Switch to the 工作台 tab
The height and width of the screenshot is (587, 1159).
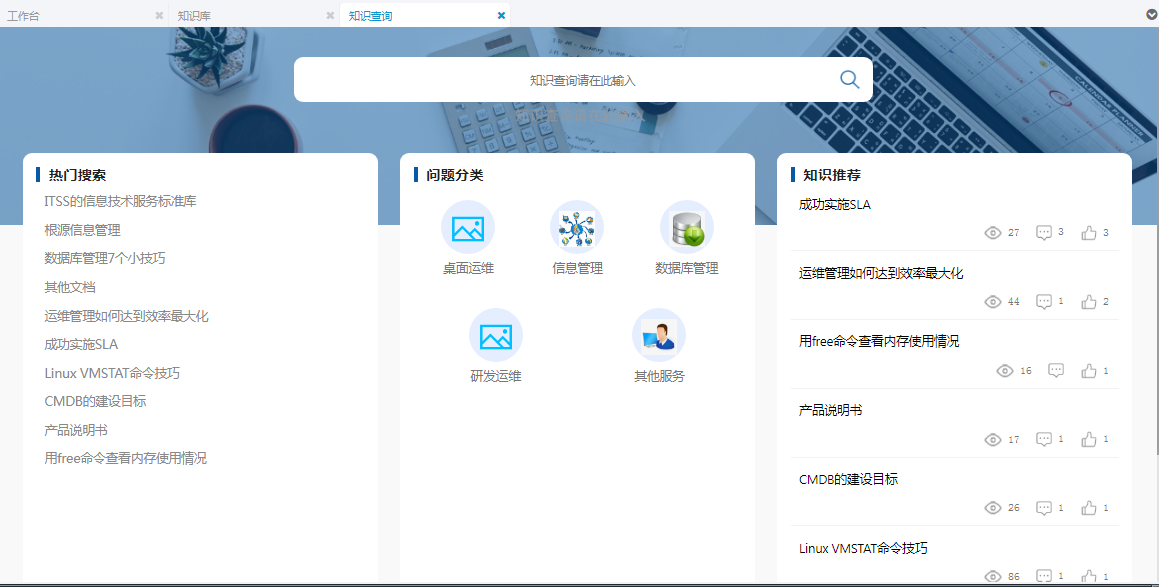point(30,15)
